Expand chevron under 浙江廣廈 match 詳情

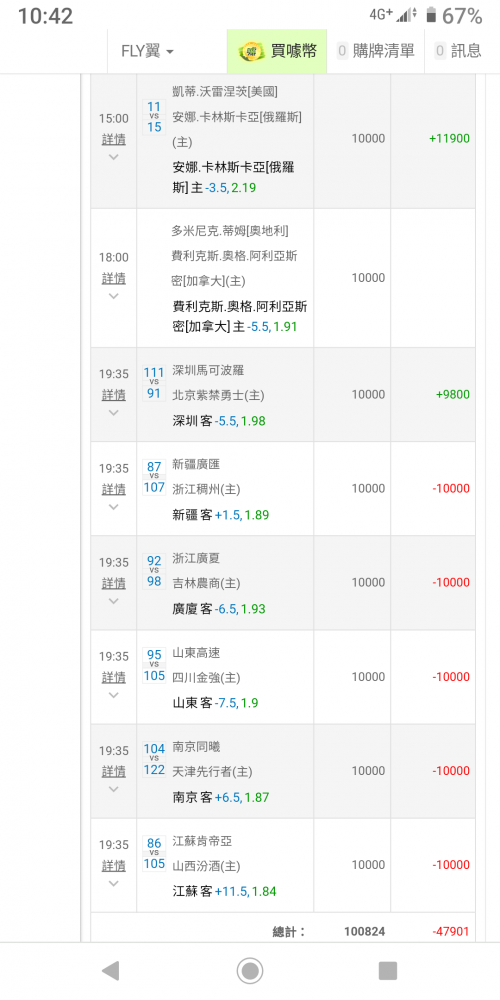tap(114, 601)
